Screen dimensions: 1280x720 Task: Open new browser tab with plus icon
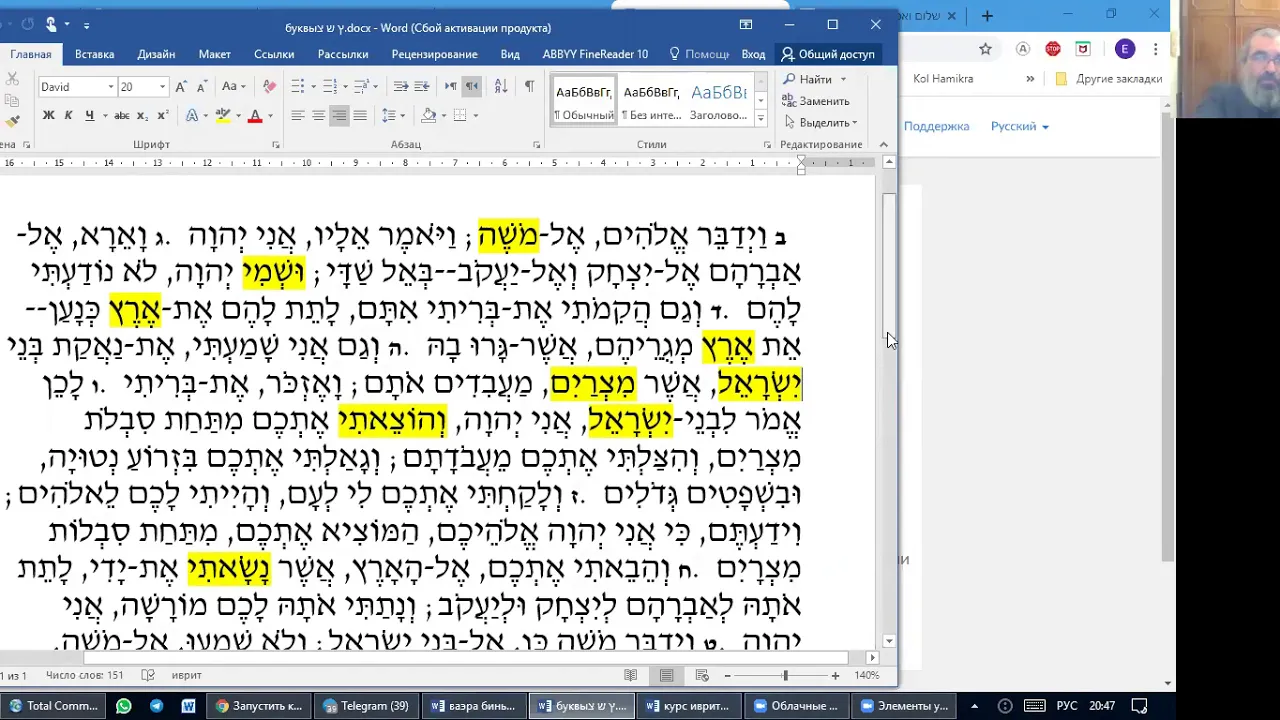987,16
